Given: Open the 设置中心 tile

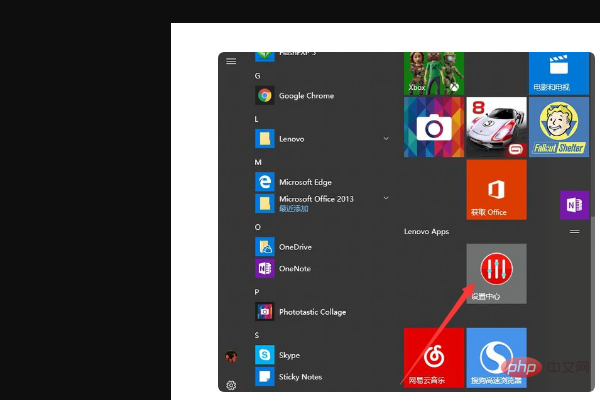Looking at the screenshot, I should pos(496,274).
